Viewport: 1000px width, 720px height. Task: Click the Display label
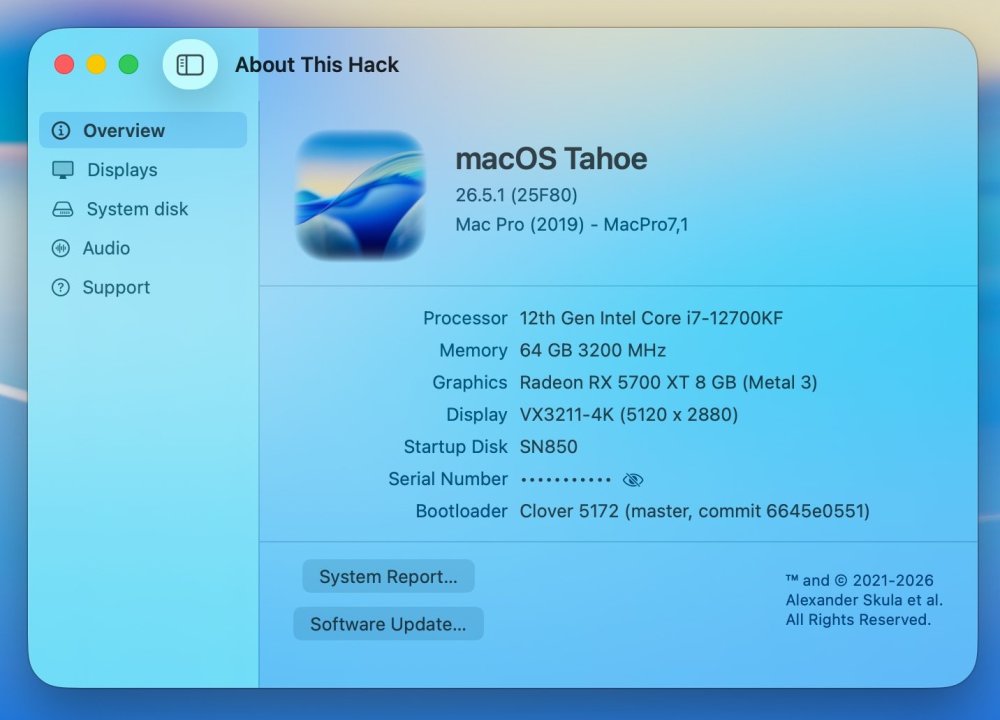[x=477, y=415]
